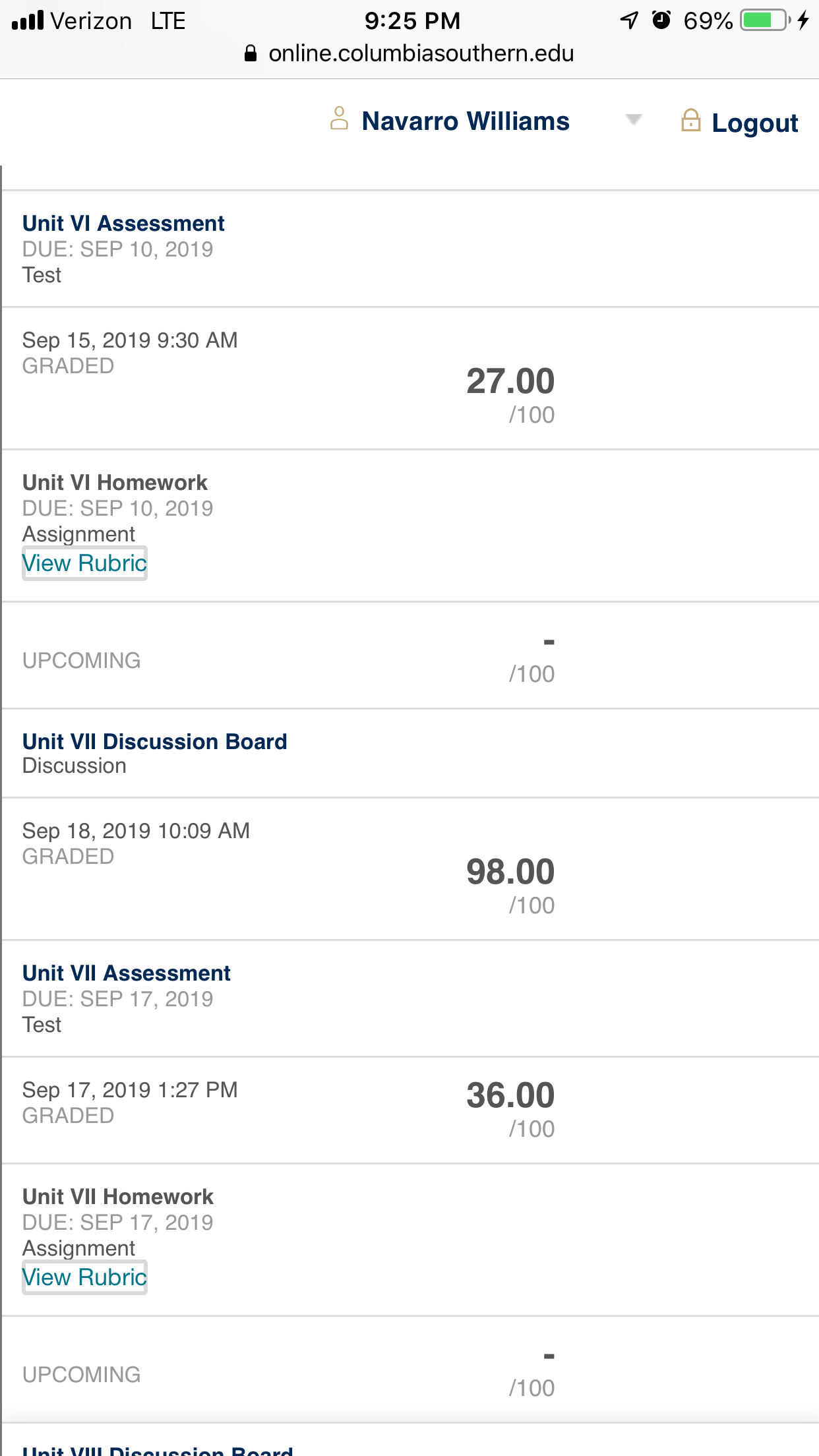Screen dimensions: 819x1456
Task: Tap the alarm clock status icon
Action: pos(661,20)
